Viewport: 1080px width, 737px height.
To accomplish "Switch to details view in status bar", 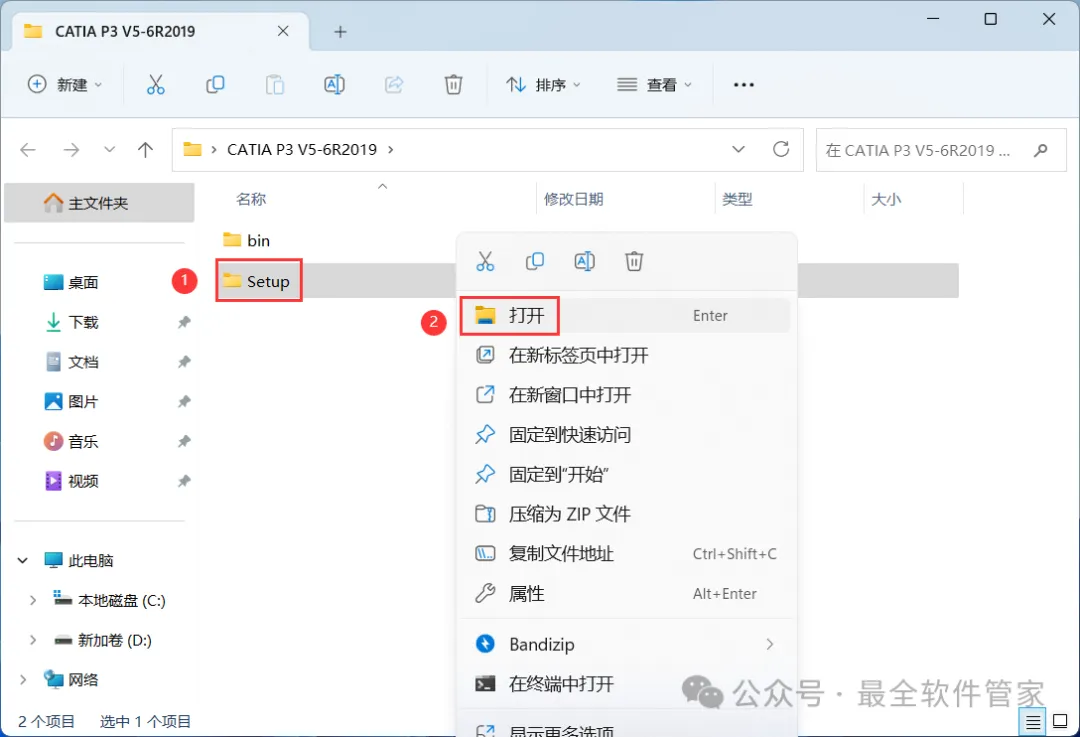I will pyautogui.click(x=1032, y=722).
